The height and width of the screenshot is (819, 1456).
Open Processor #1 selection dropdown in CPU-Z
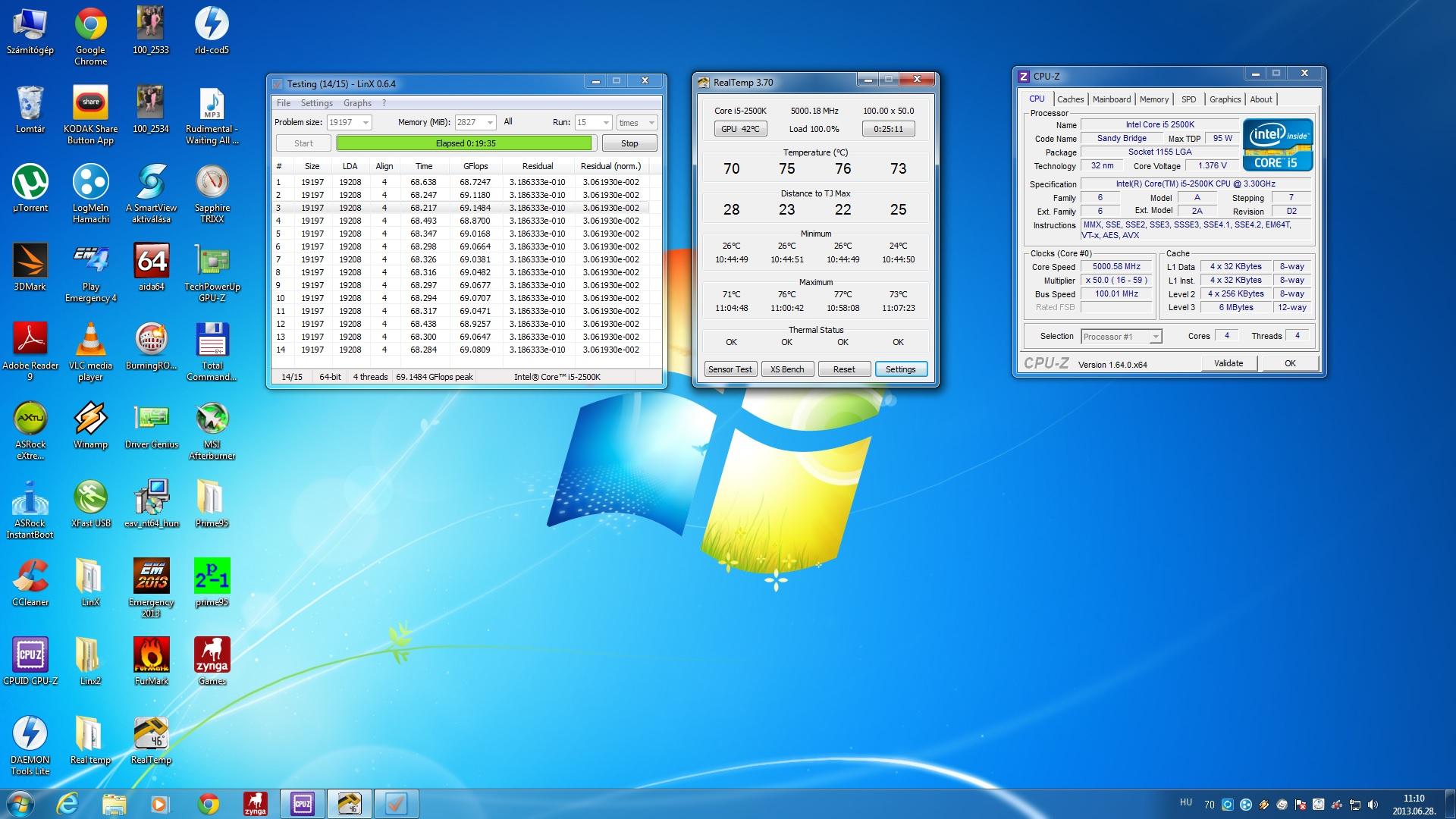click(x=1155, y=337)
